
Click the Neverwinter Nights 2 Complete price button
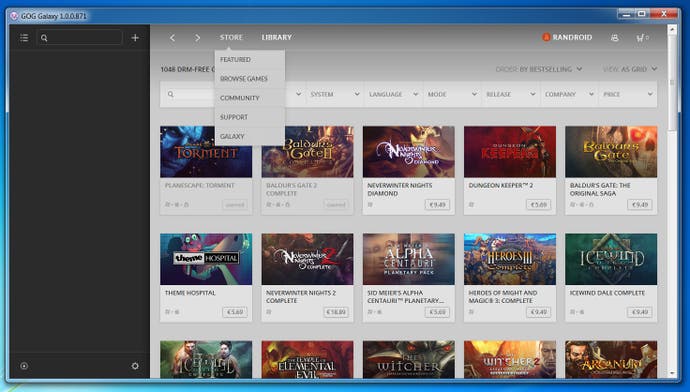pos(336,312)
